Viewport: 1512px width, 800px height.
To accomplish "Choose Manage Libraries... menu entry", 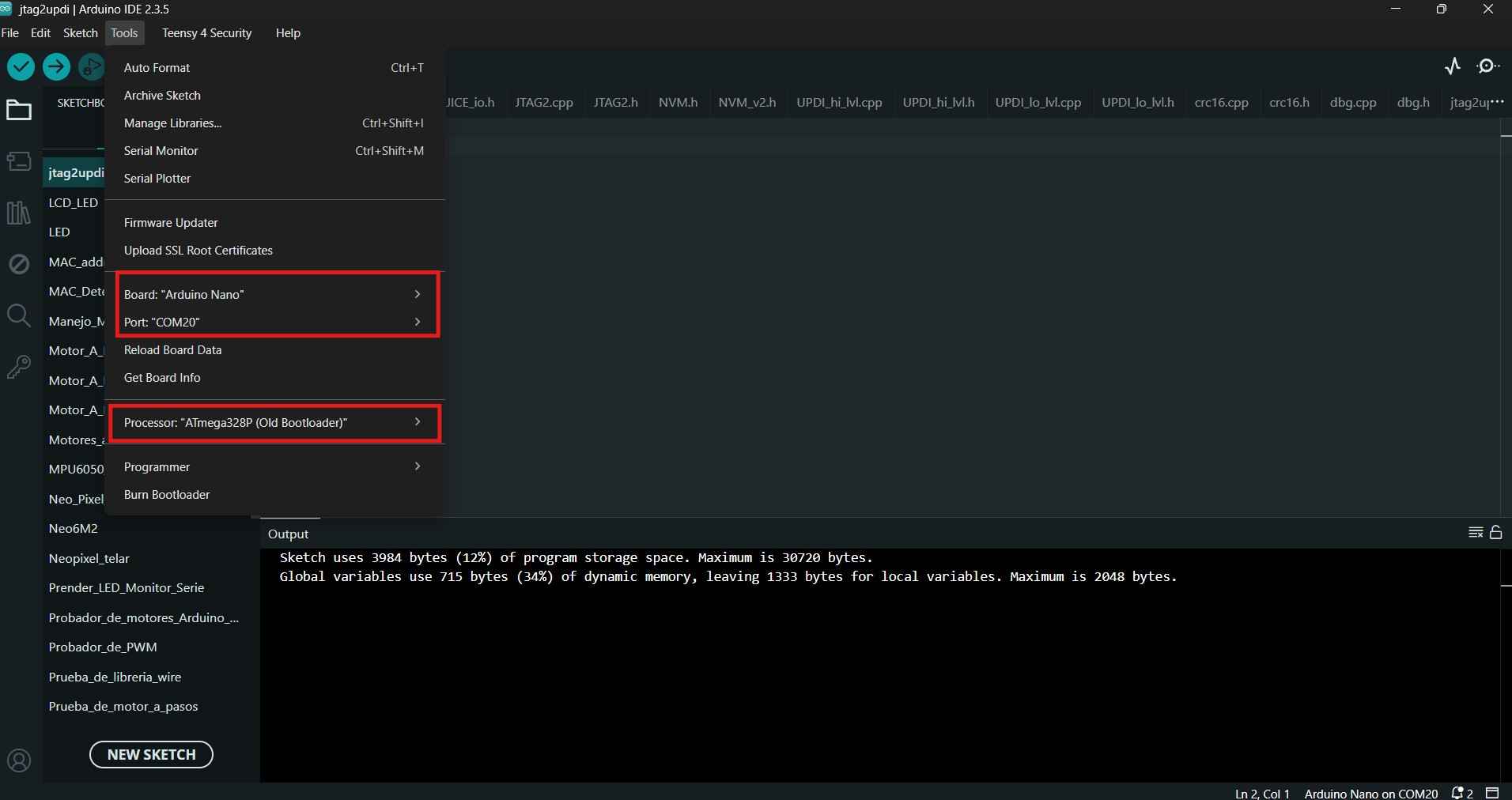I will click(x=274, y=123).
